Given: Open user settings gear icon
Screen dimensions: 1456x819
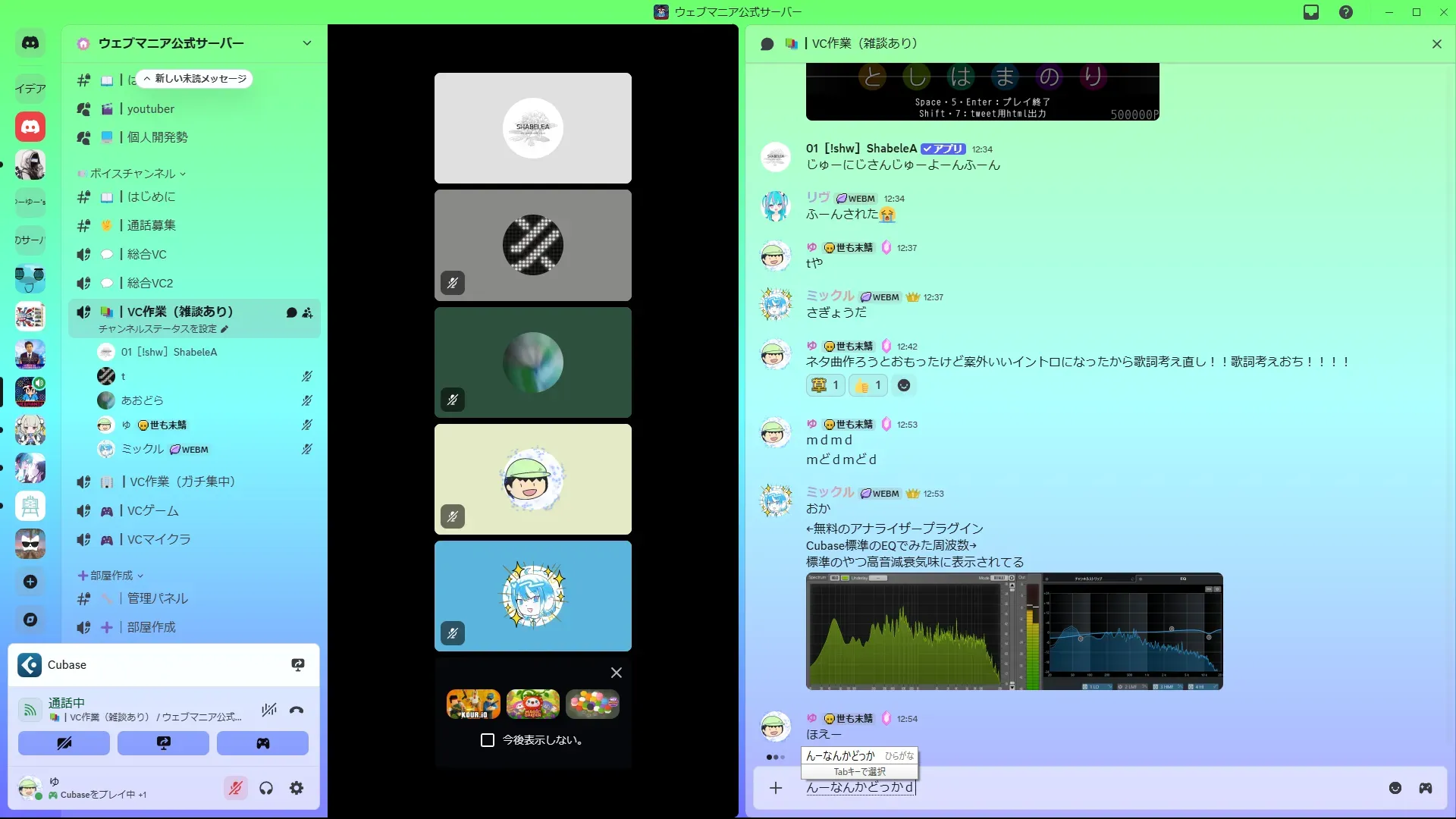Looking at the screenshot, I should pyautogui.click(x=297, y=789).
